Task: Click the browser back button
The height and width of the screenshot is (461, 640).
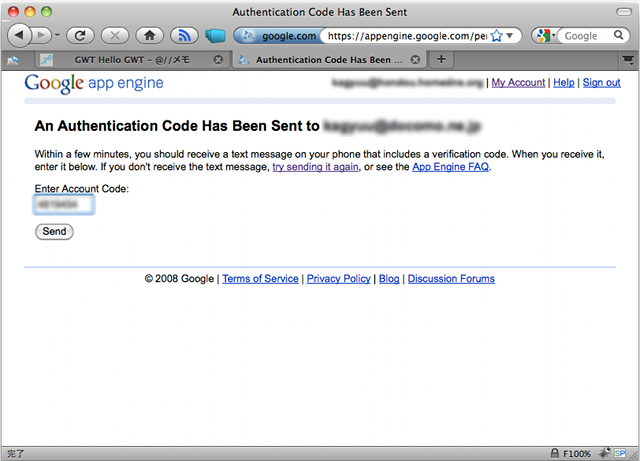Action: point(19,36)
